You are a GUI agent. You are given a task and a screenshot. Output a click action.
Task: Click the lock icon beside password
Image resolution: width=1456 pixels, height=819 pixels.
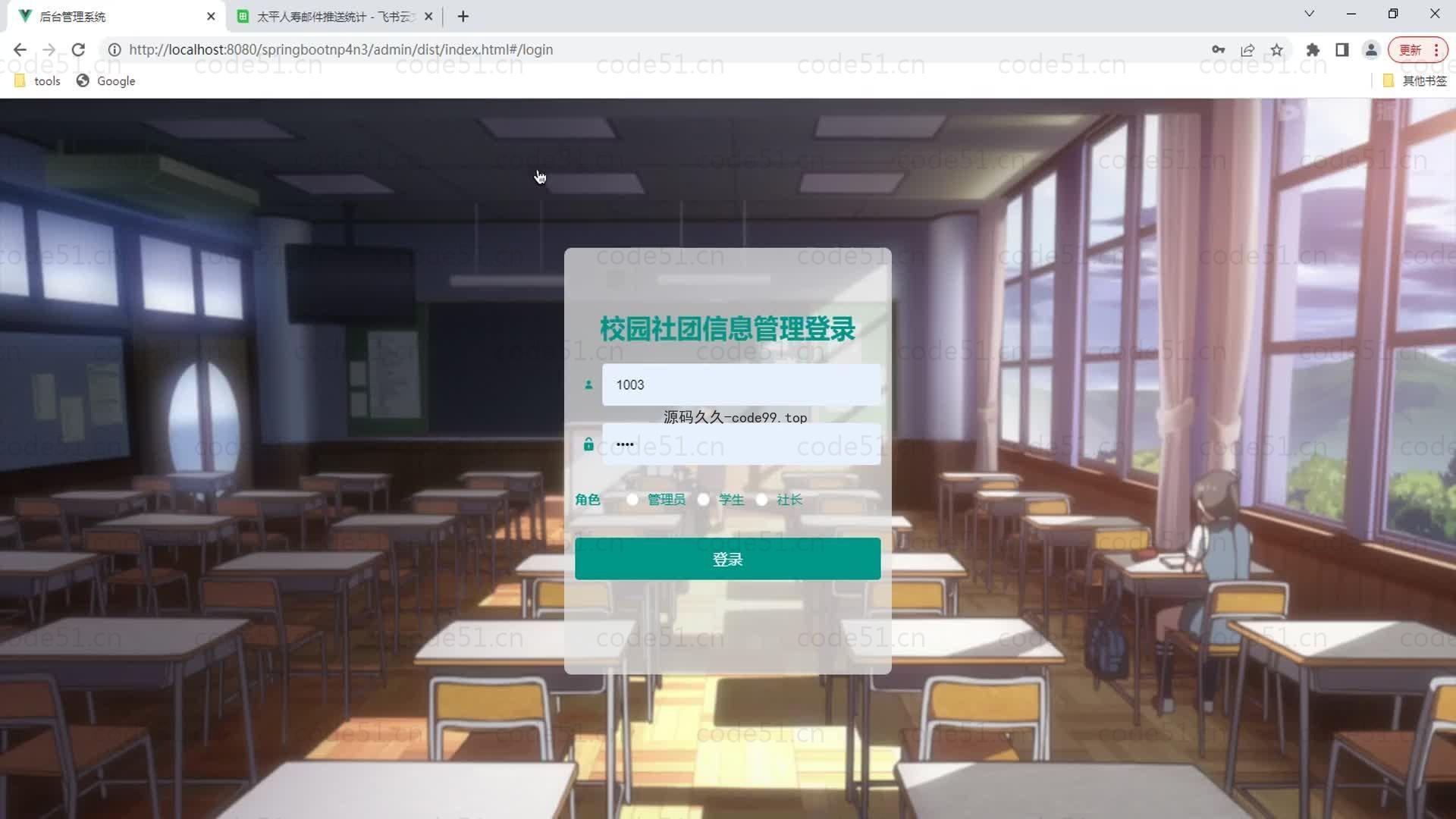[x=588, y=444]
